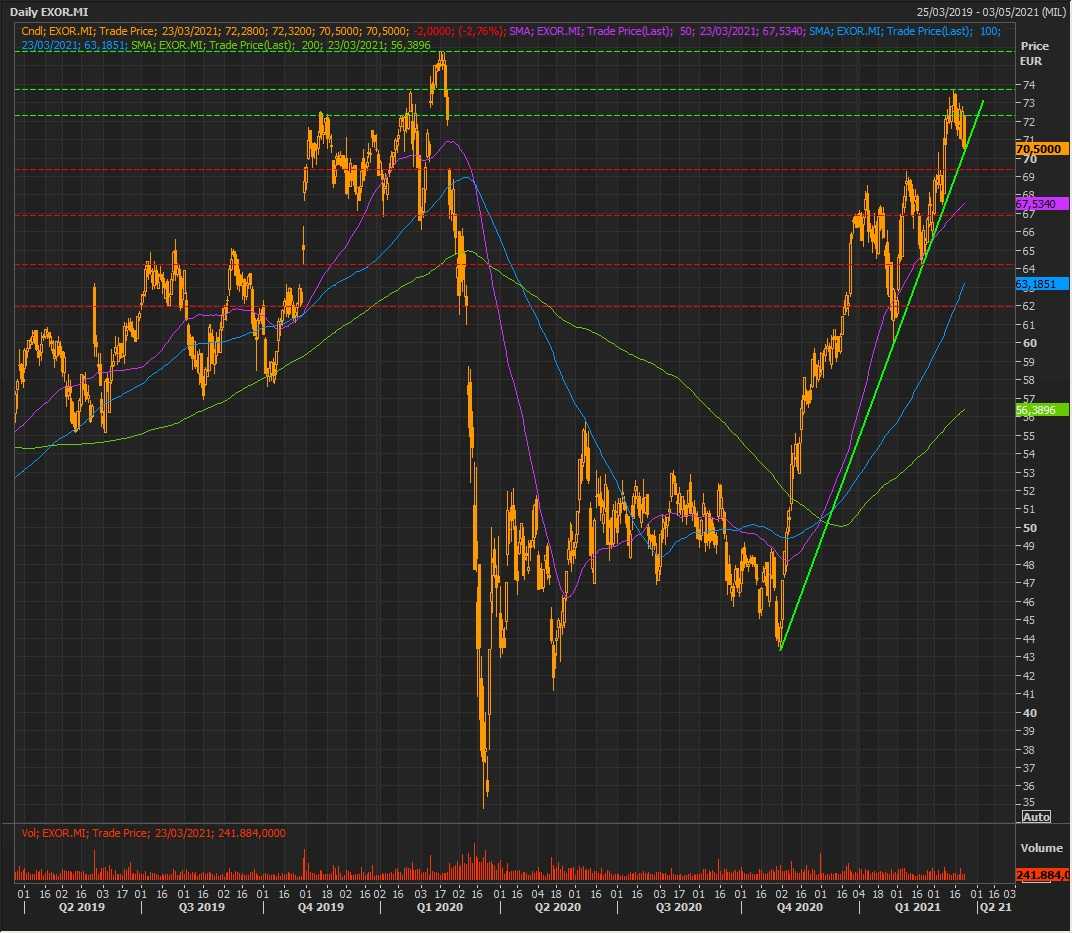Image resolution: width=1072 pixels, height=933 pixels.
Task: Click the green 56,3896 SMA 200 price tag
Action: pyautogui.click(x=1041, y=410)
